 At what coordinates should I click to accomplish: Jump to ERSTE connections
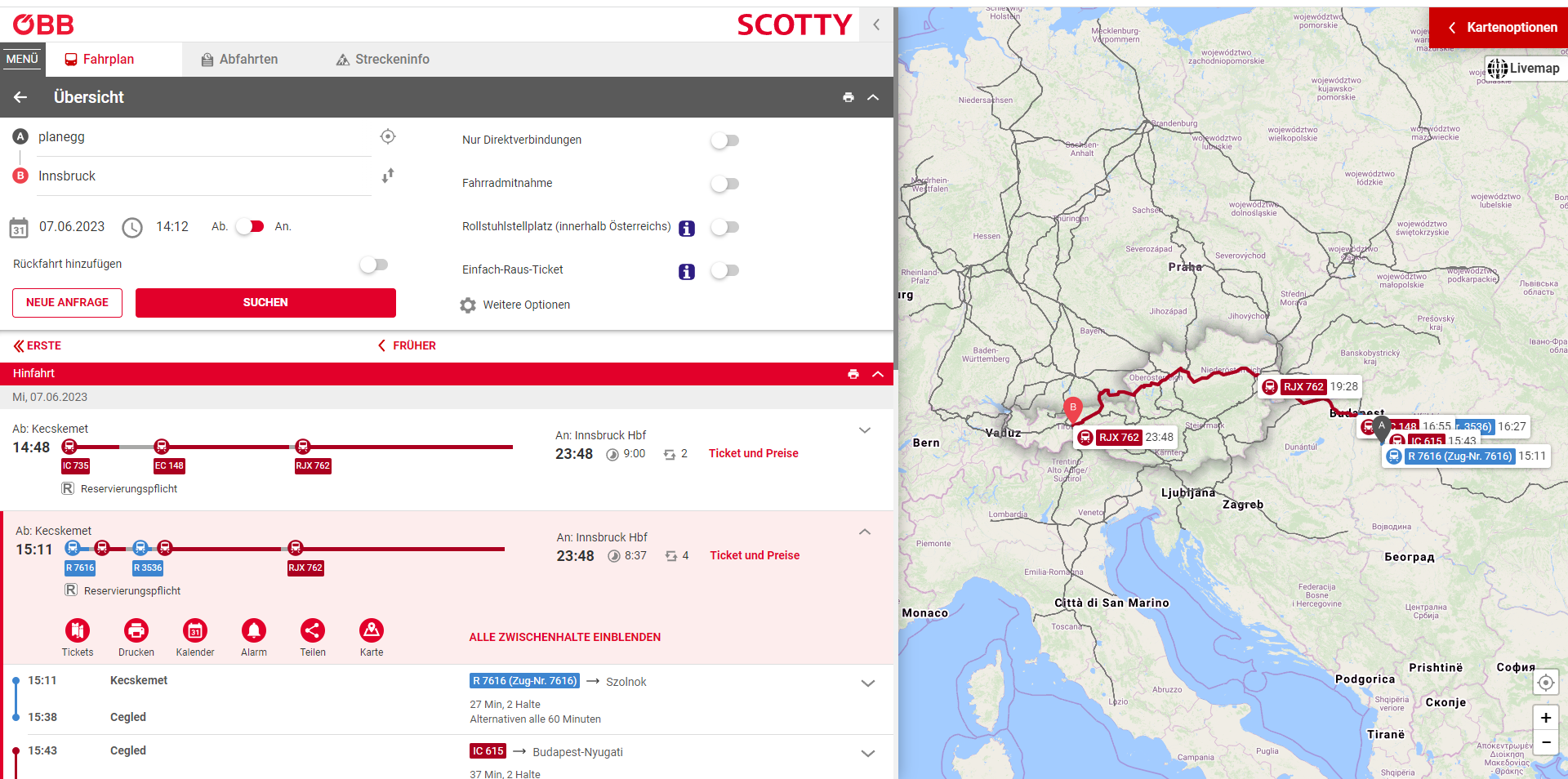click(x=38, y=345)
